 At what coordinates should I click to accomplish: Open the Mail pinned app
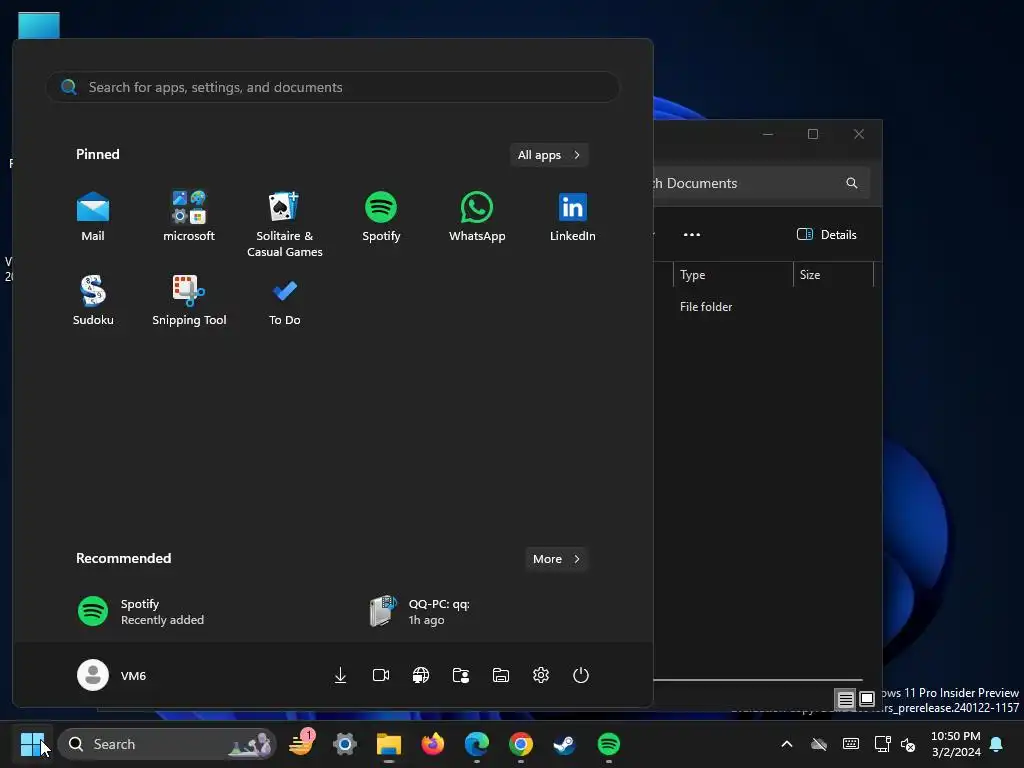click(x=93, y=216)
